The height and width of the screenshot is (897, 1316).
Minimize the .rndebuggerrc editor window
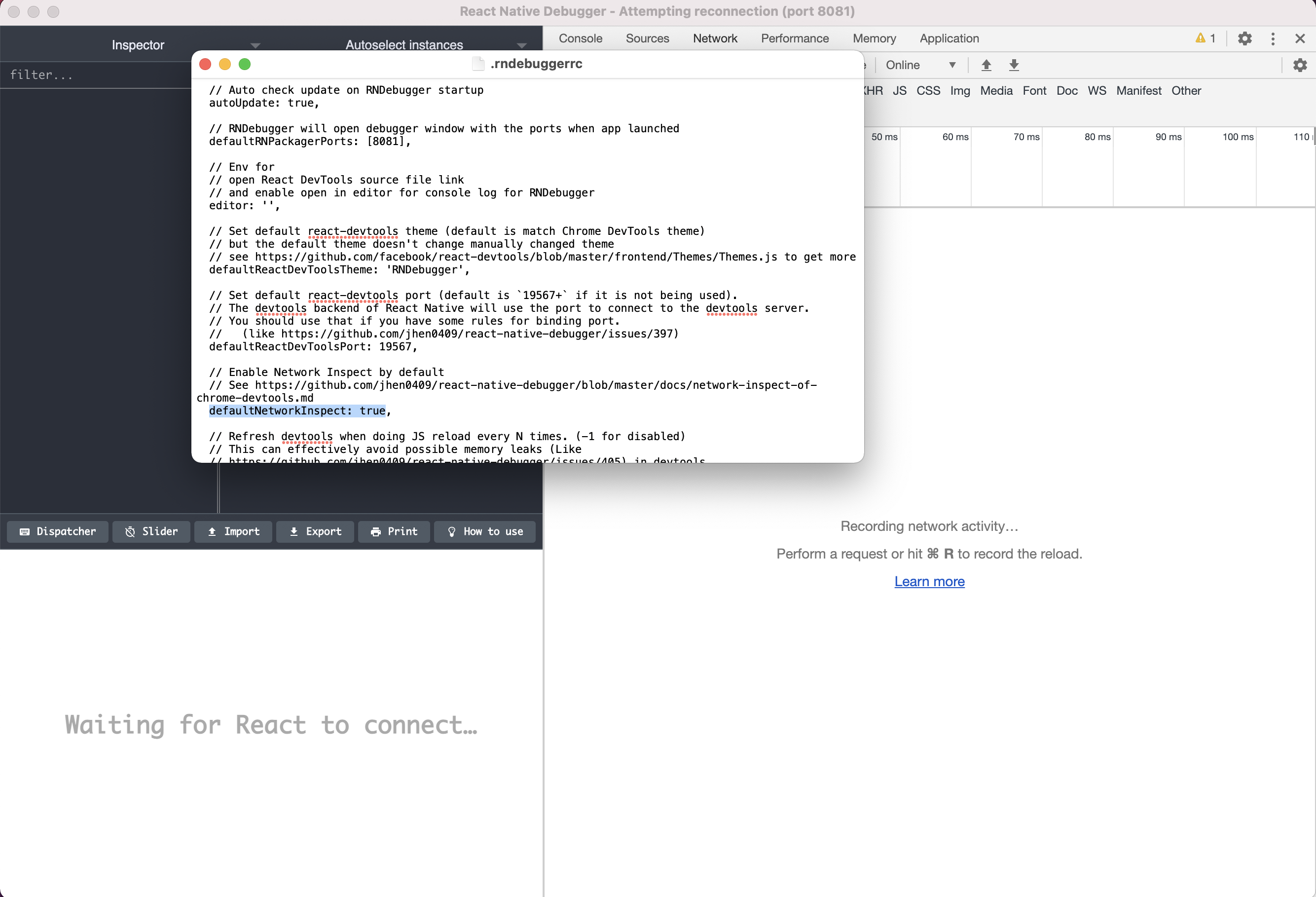pos(225,64)
